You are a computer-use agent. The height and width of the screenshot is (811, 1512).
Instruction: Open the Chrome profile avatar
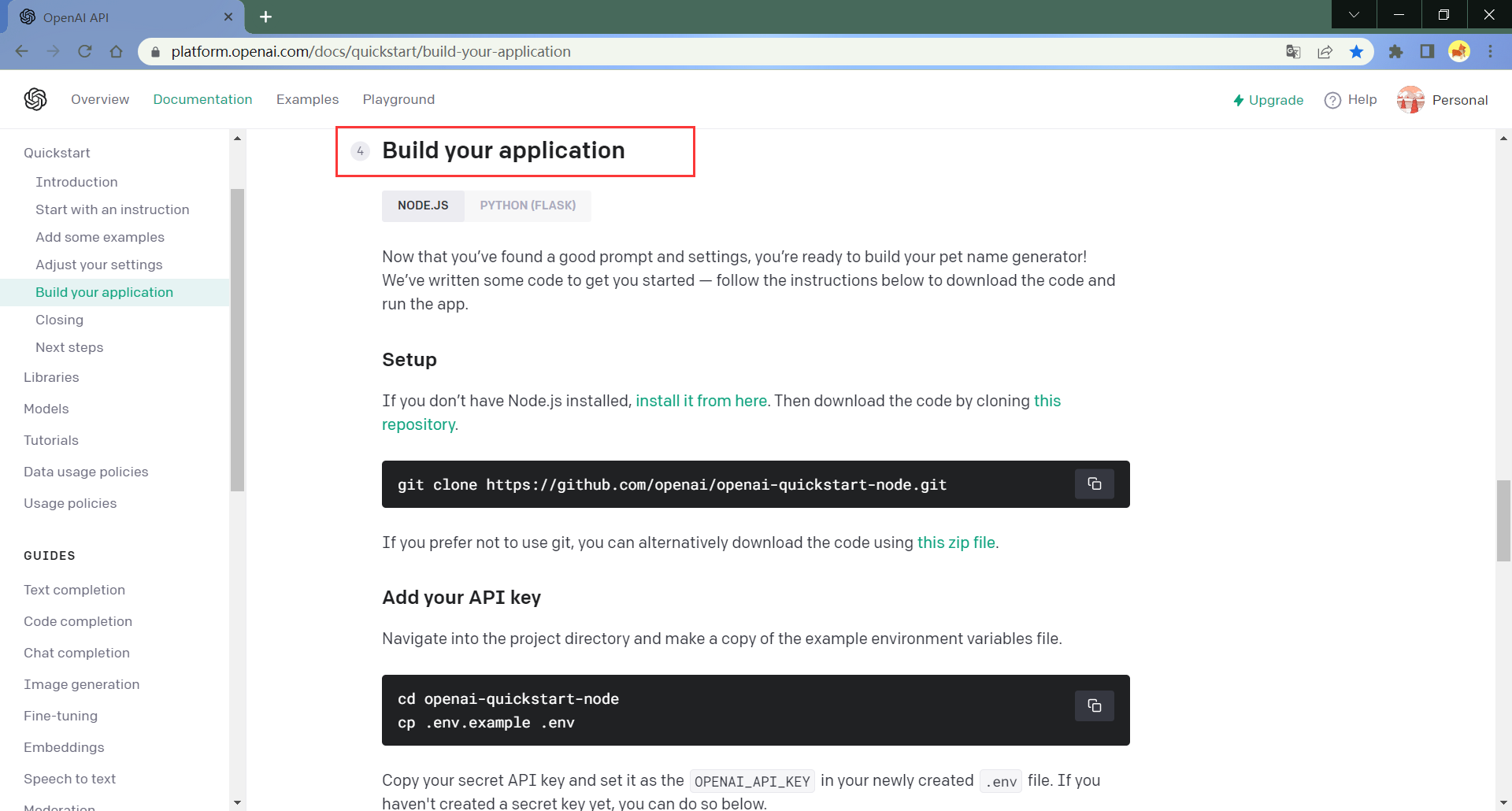1459,51
